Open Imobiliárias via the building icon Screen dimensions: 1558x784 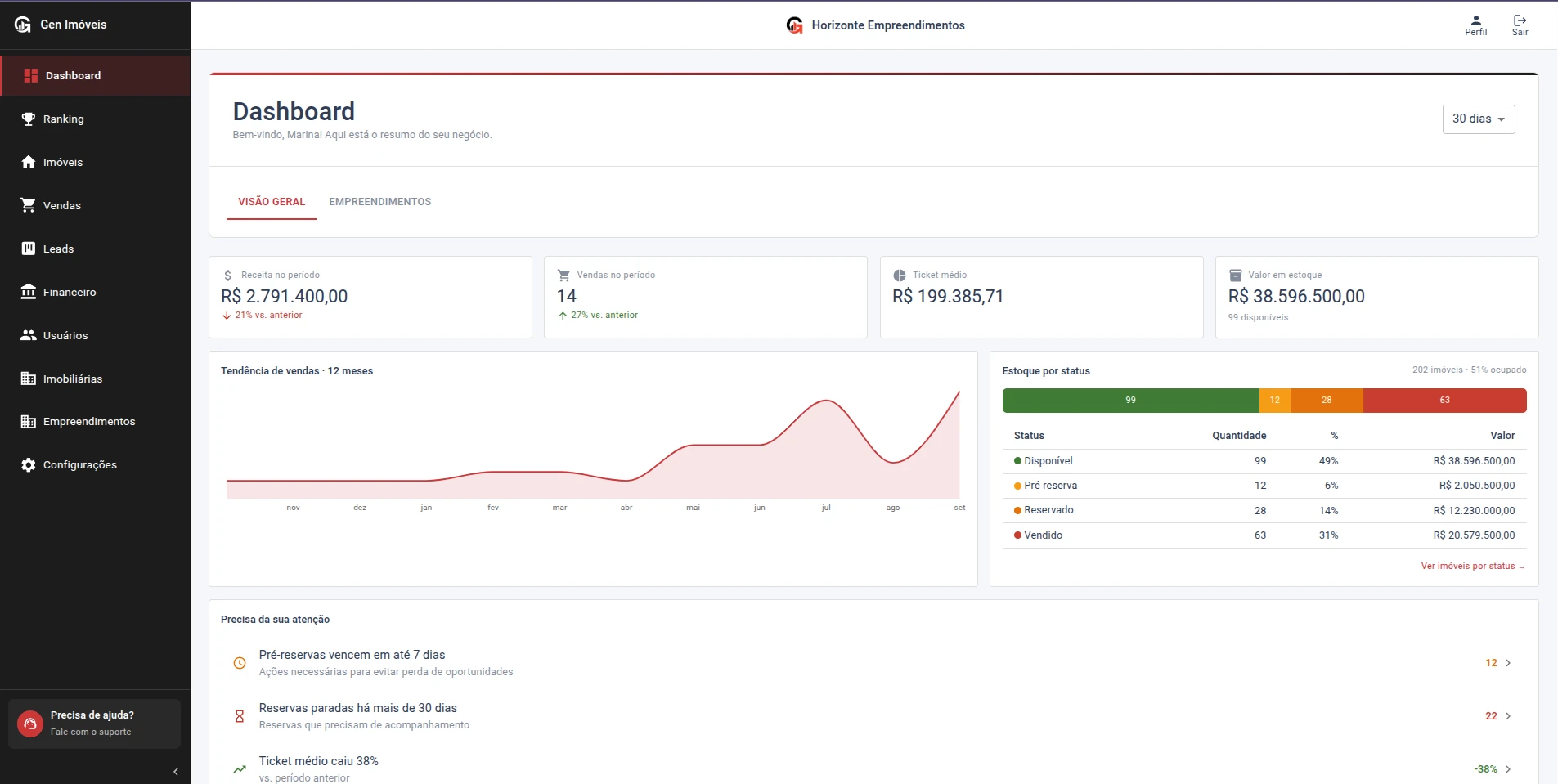point(29,379)
